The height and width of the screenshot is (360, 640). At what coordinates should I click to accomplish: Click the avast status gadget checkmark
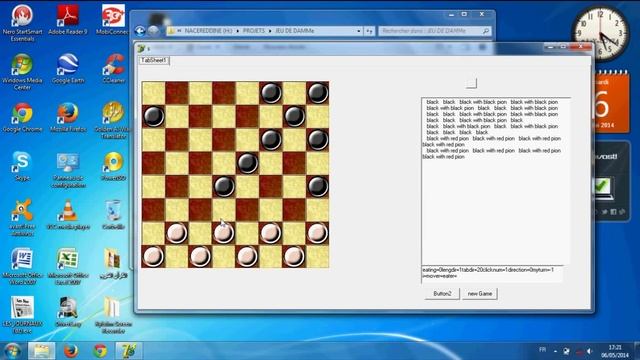click(602, 187)
